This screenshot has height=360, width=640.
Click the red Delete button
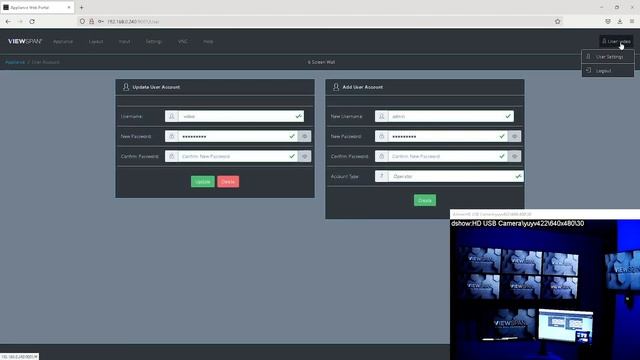(x=228, y=182)
